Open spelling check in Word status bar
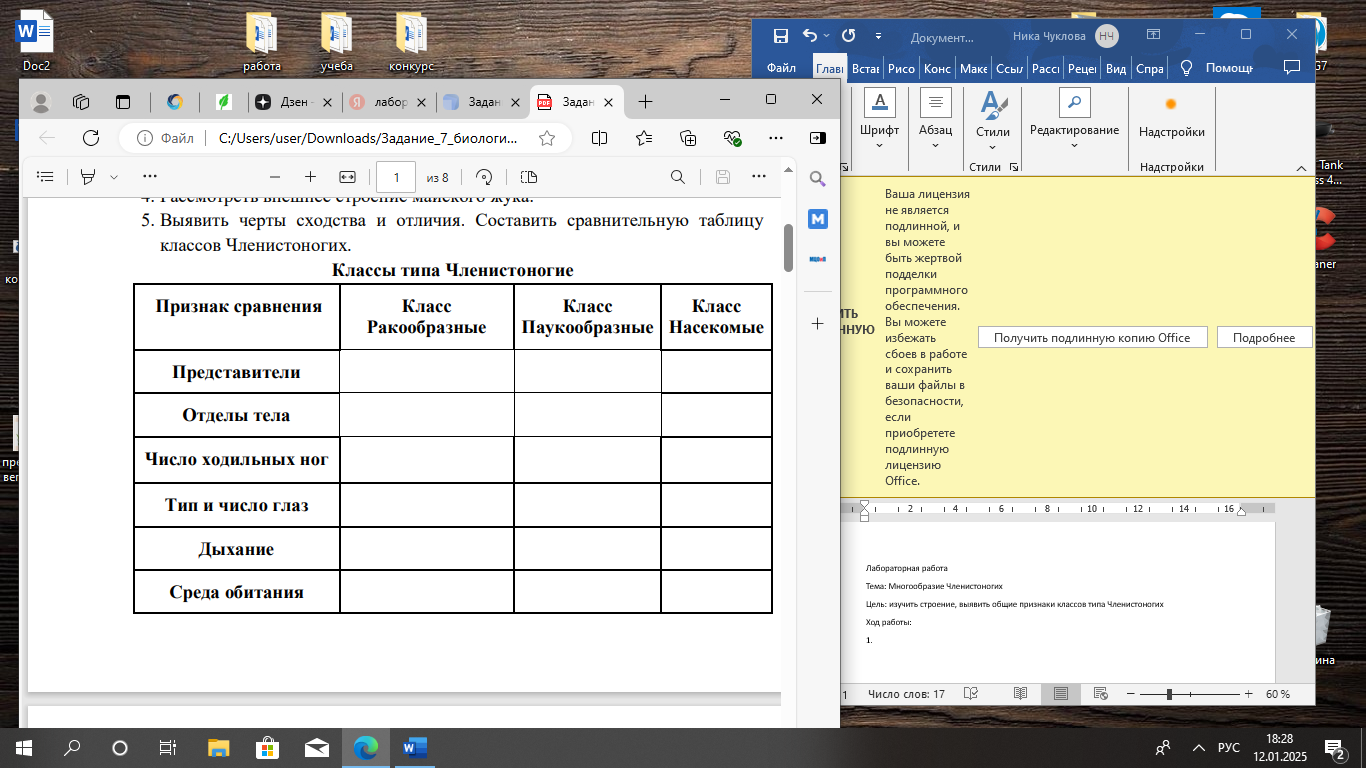1366x768 pixels. (969, 693)
